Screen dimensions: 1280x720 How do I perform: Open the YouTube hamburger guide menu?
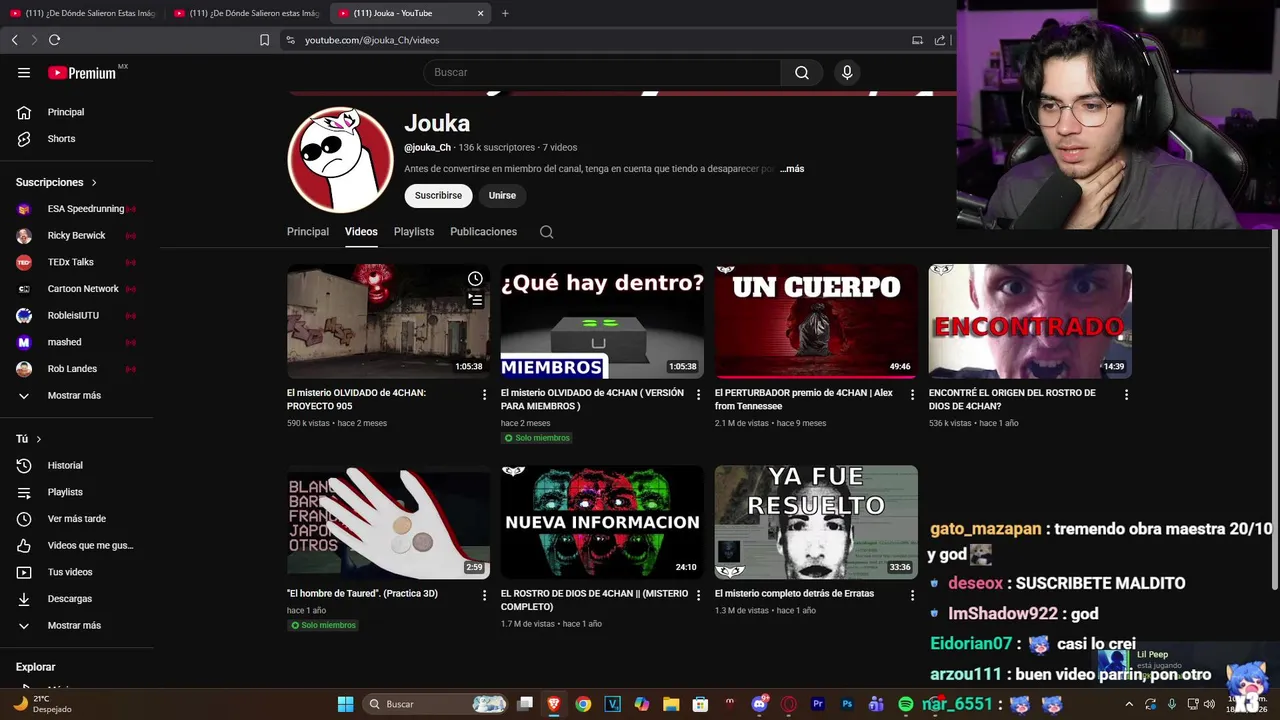(x=24, y=72)
